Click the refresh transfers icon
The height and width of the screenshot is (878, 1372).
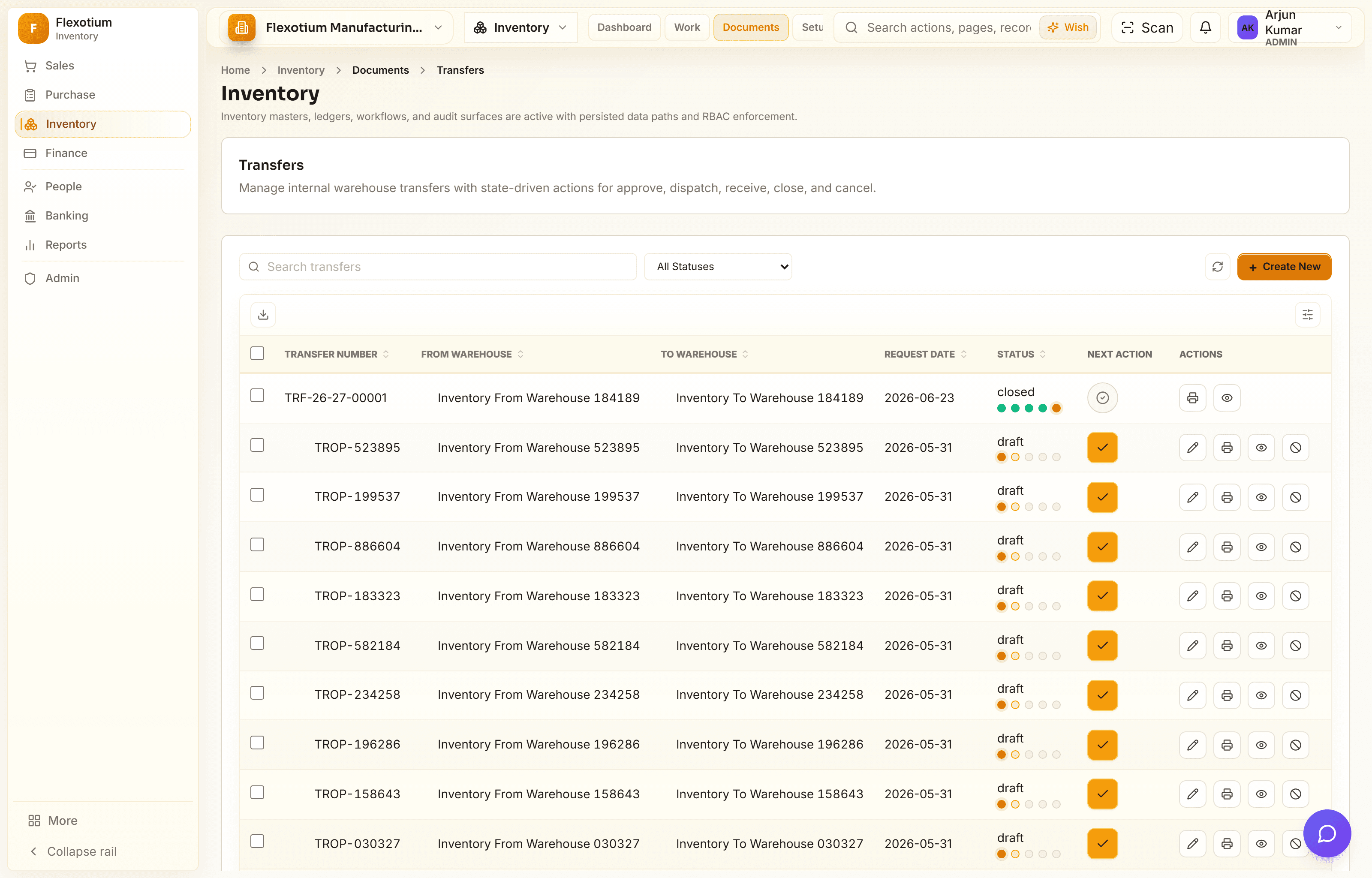[1217, 267]
